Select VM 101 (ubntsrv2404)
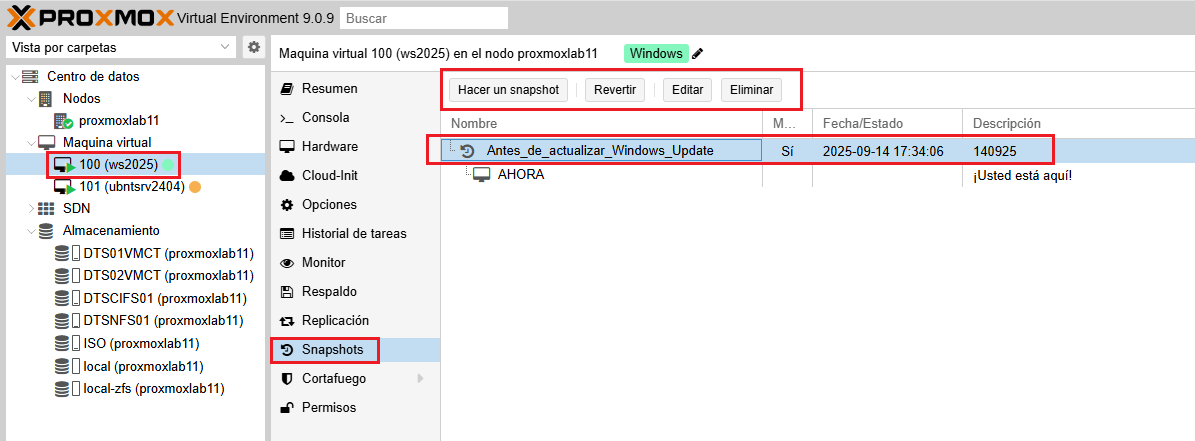This screenshot has width=1195, height=441. (x=132, y=187)
